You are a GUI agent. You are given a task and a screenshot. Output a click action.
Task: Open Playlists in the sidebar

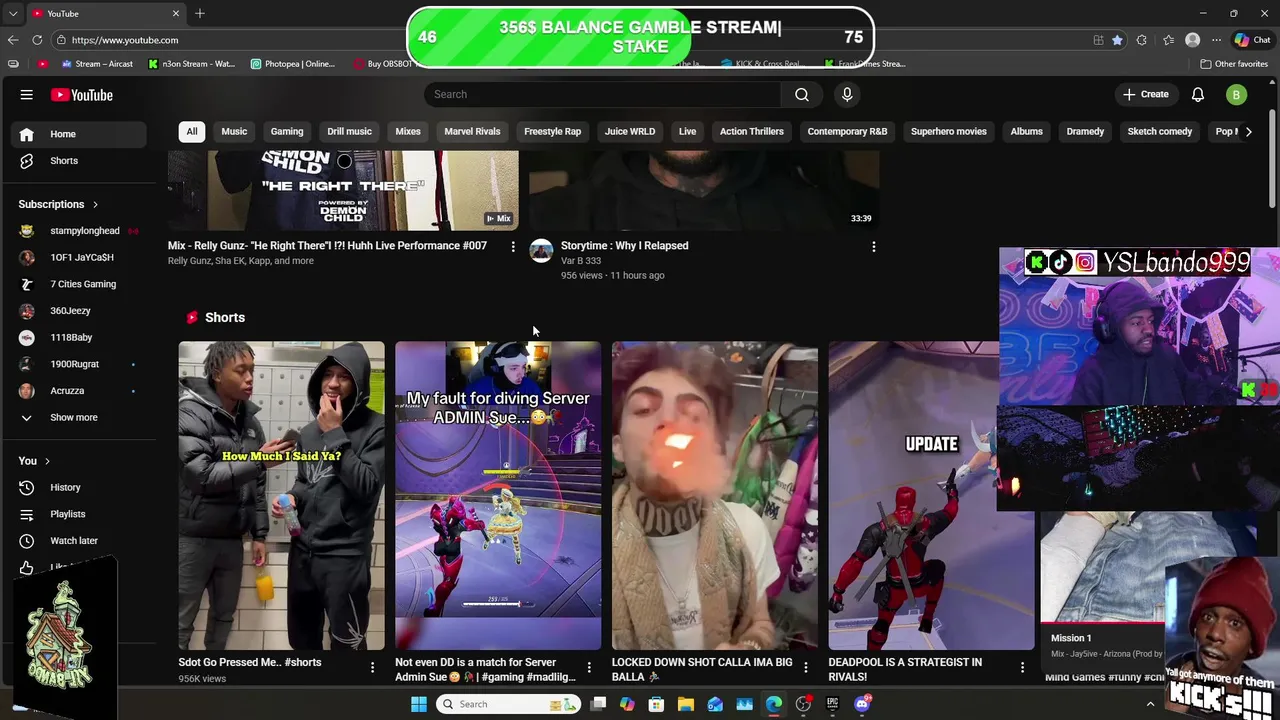coord(79,514)
